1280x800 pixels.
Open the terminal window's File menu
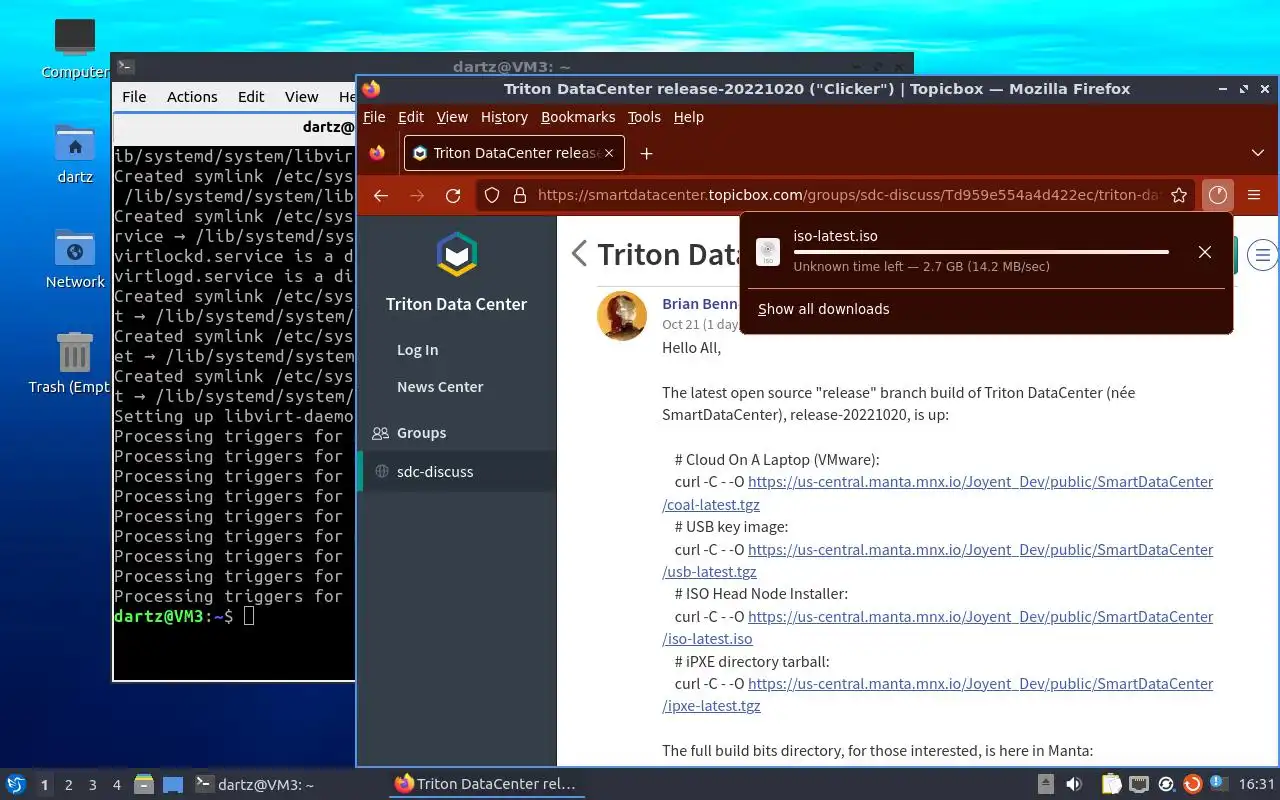(x=134, y=97)
